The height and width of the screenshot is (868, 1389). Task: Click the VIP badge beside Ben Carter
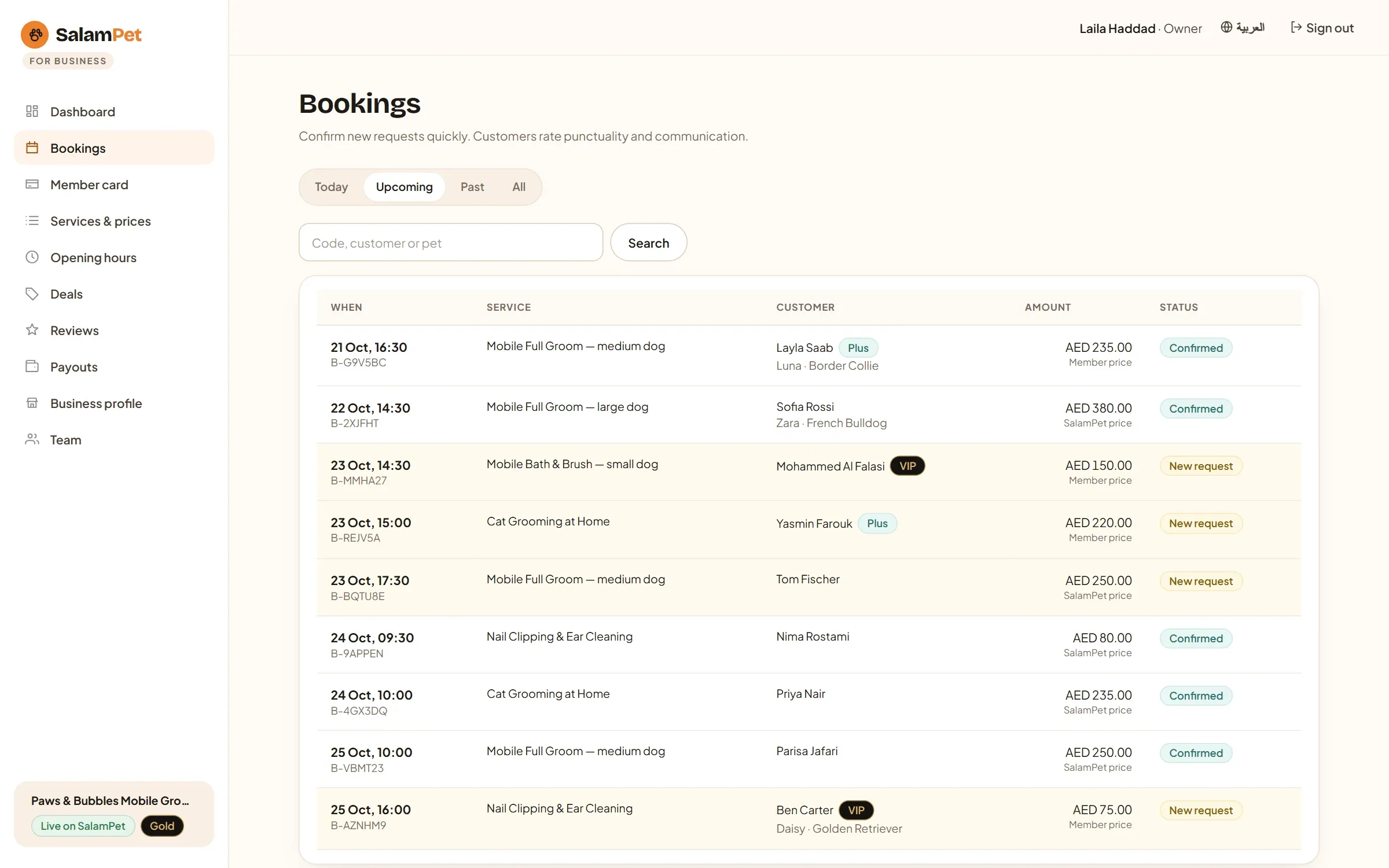(856, 810)
